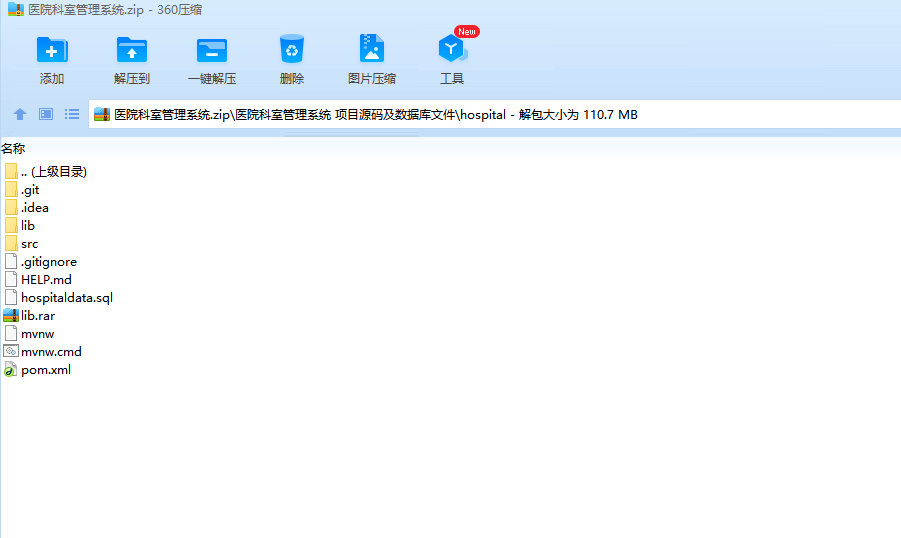Click the mvnw.cmd script icon

(x=11, y=351)
